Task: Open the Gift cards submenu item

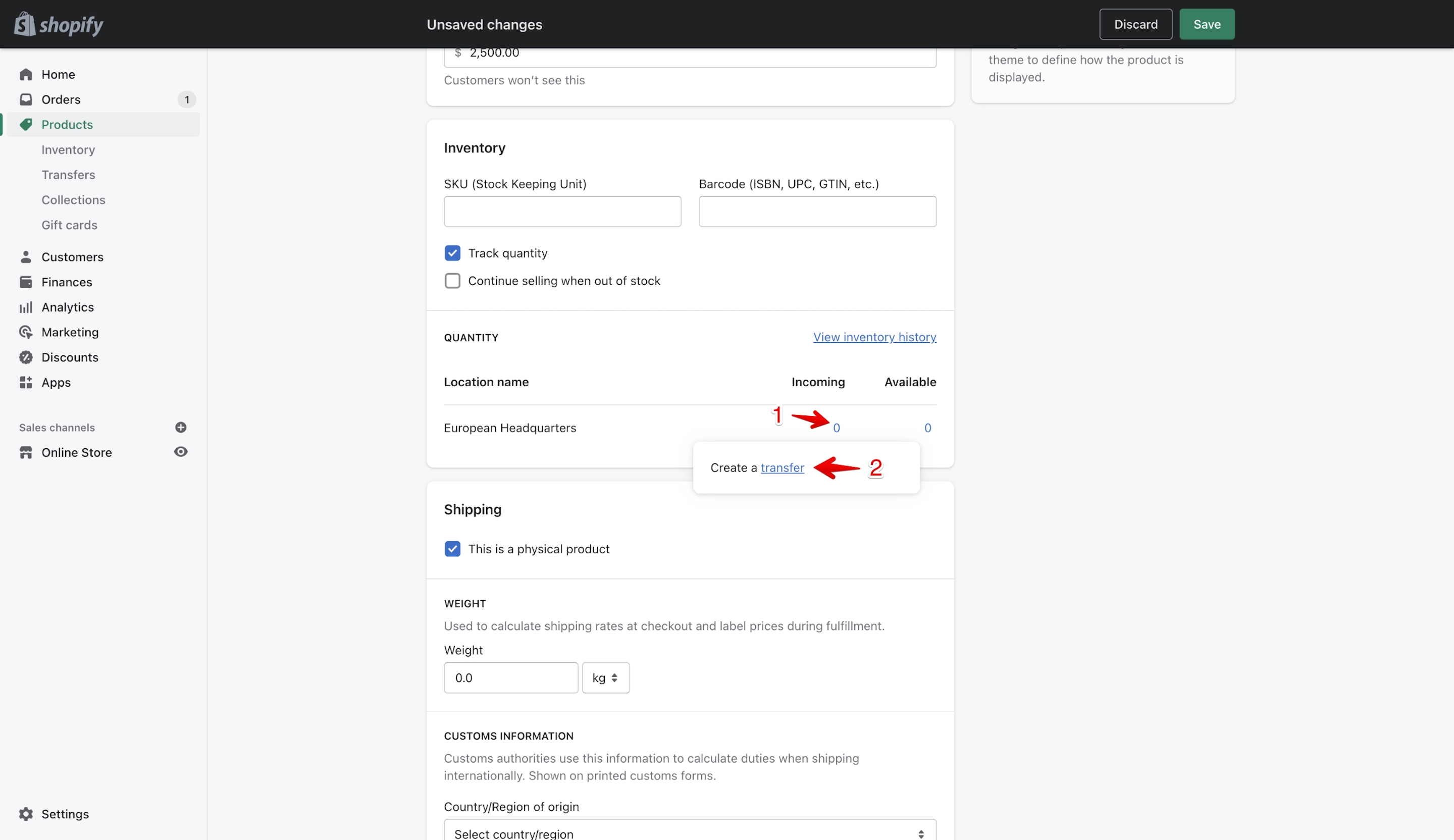Action: point(69,225)
